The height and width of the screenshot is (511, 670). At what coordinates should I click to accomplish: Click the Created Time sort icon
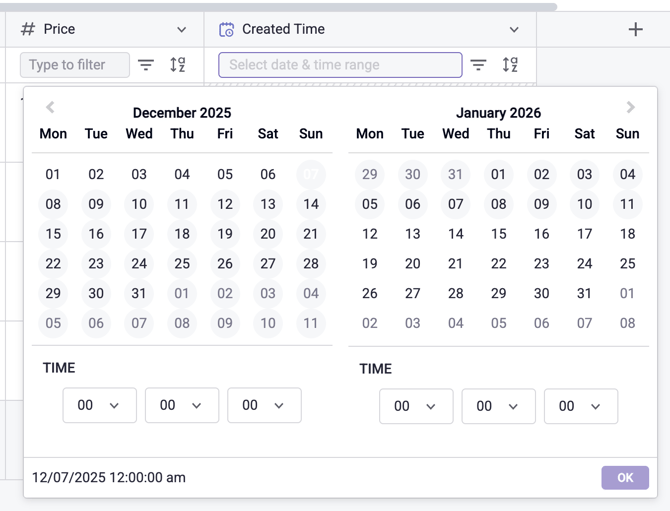510,65
